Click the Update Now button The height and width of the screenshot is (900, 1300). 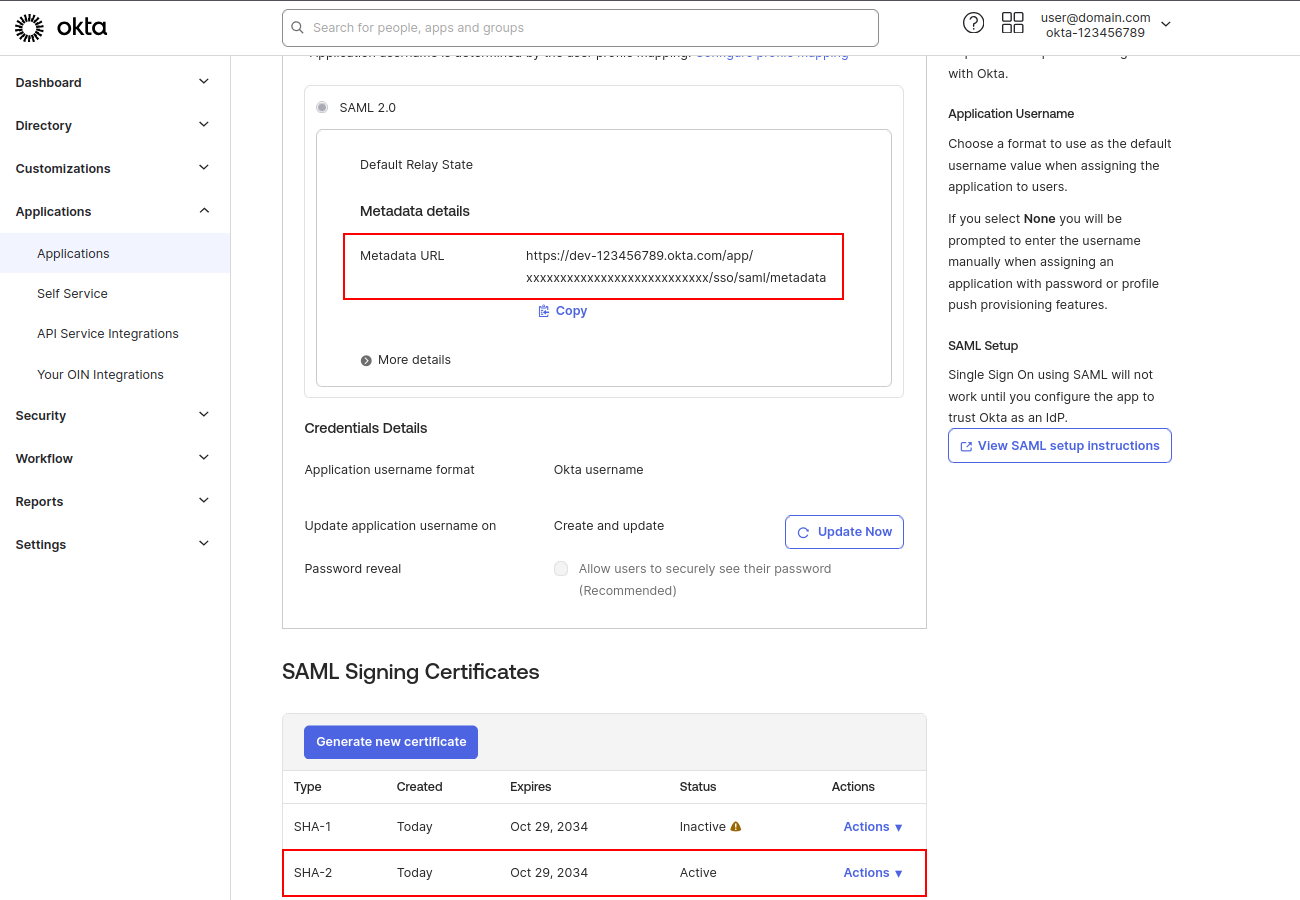[x=844, y=532]
